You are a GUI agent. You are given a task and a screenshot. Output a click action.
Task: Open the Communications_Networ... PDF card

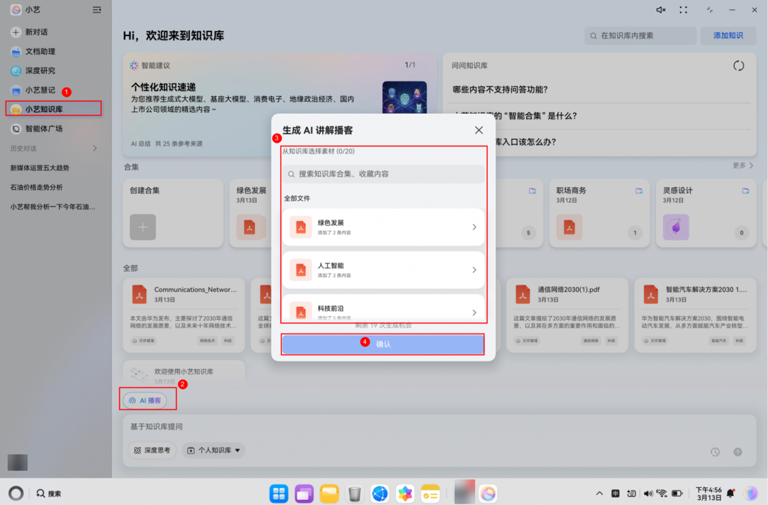pos(184,315)
